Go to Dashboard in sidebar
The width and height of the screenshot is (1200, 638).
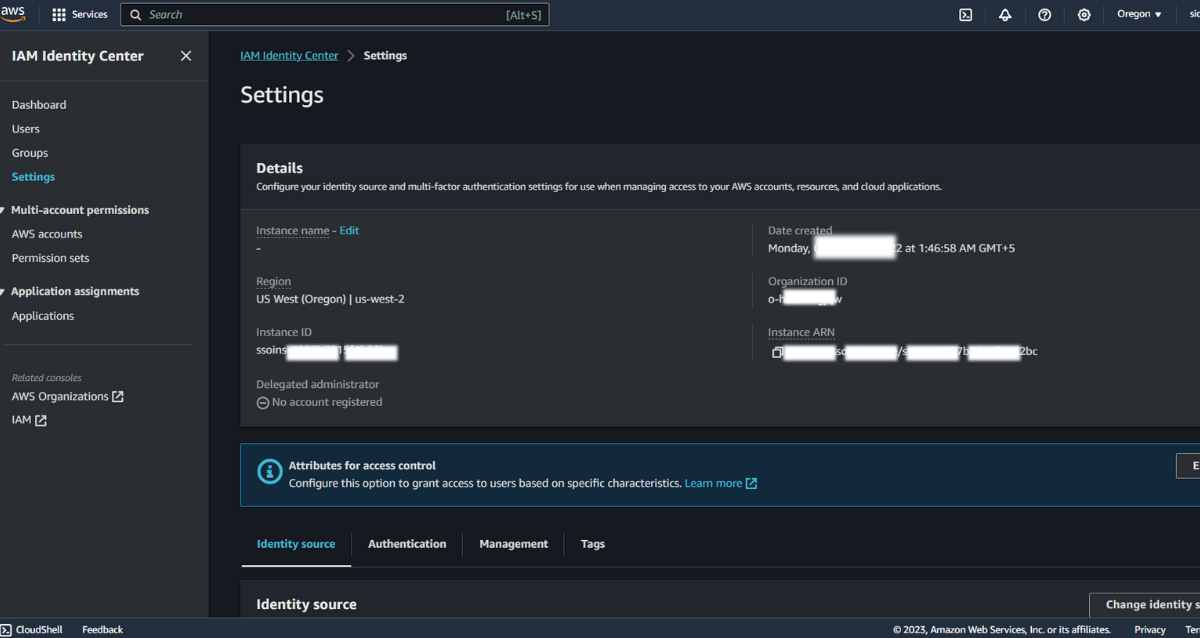point(39,105)
